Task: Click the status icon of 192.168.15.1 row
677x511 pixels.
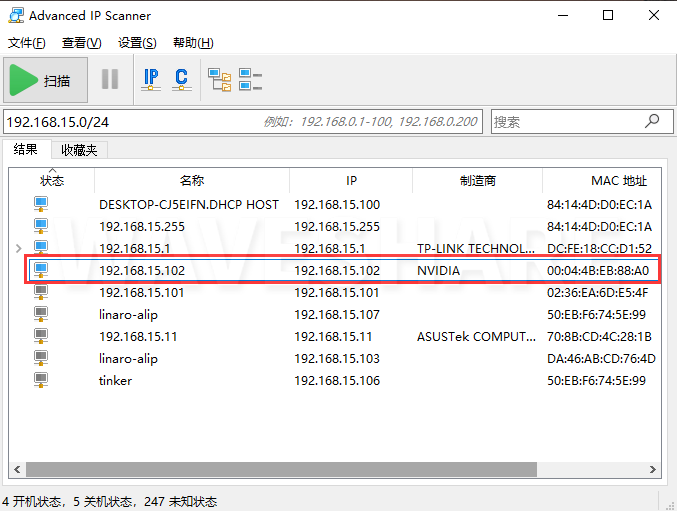Action: pos(41,248)
